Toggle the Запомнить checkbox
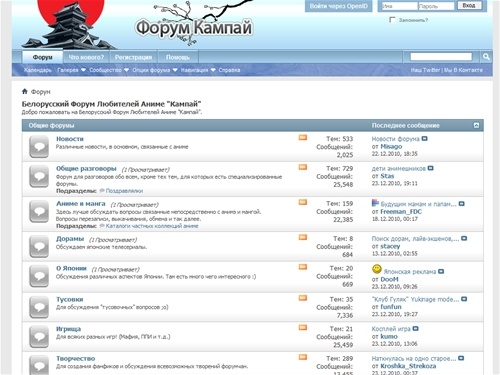Image resolution: width=500 pixels, height=375 pixels. (392, 20)
